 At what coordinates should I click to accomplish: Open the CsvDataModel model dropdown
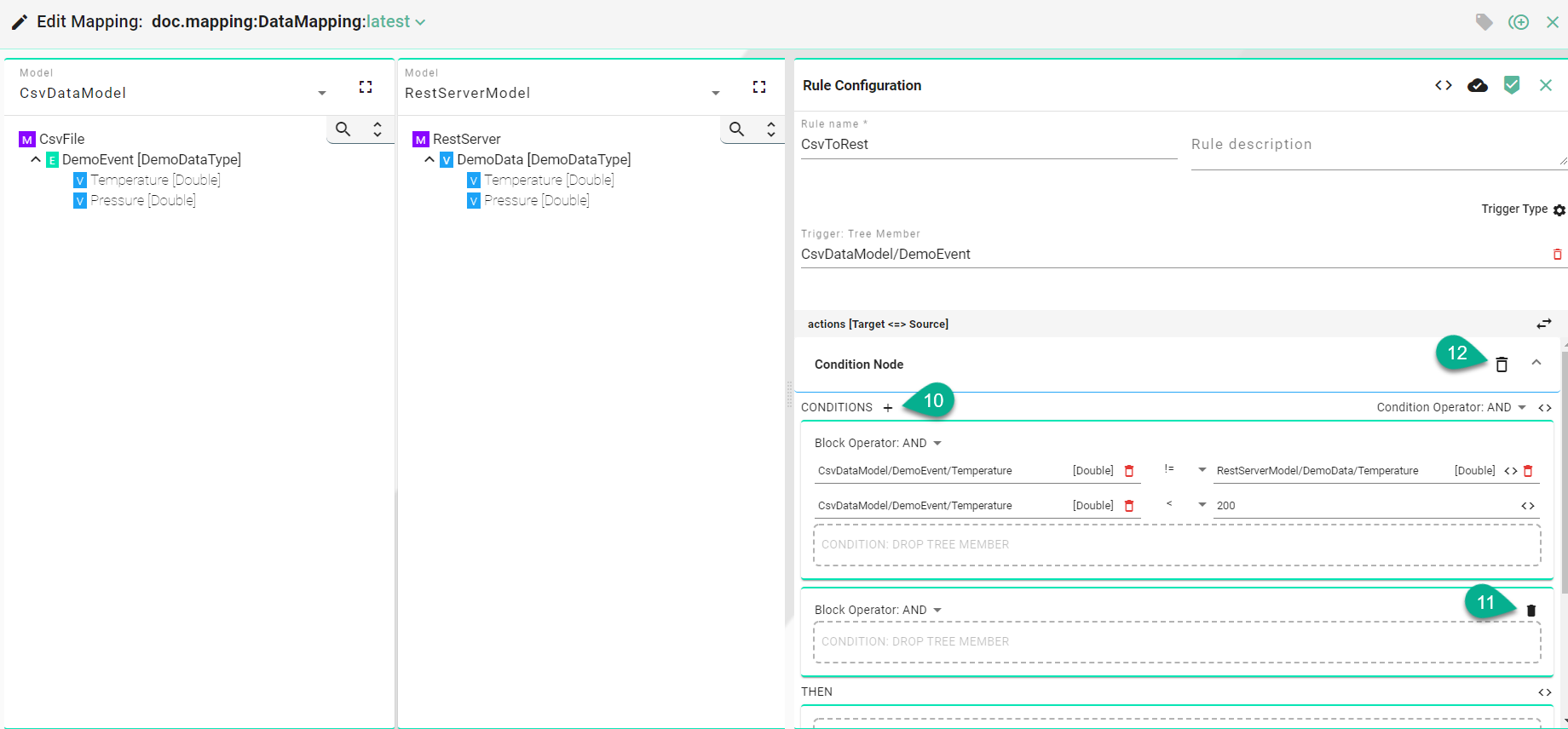tap(321, 93)
